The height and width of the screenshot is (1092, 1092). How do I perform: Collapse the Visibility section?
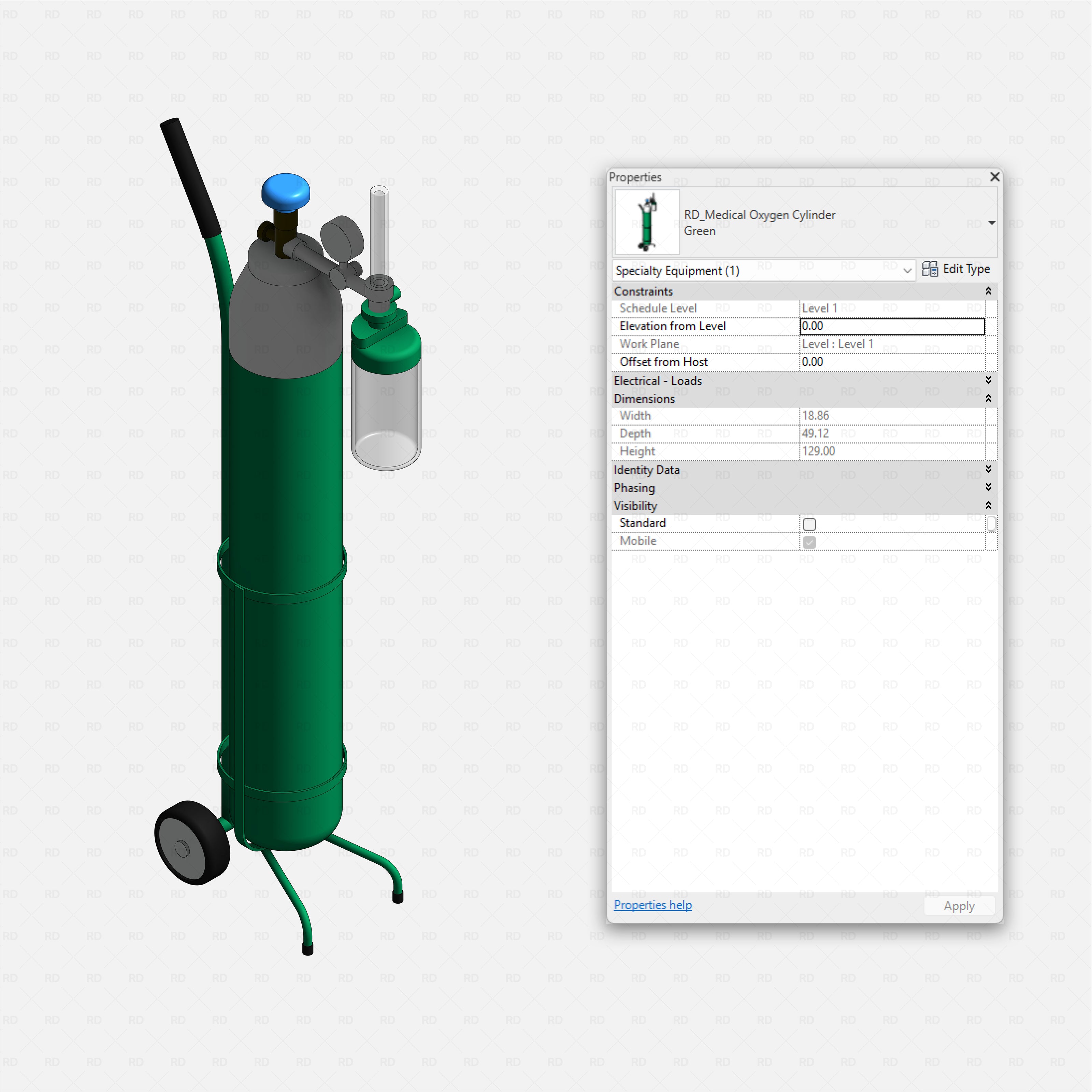coord(989,505)
